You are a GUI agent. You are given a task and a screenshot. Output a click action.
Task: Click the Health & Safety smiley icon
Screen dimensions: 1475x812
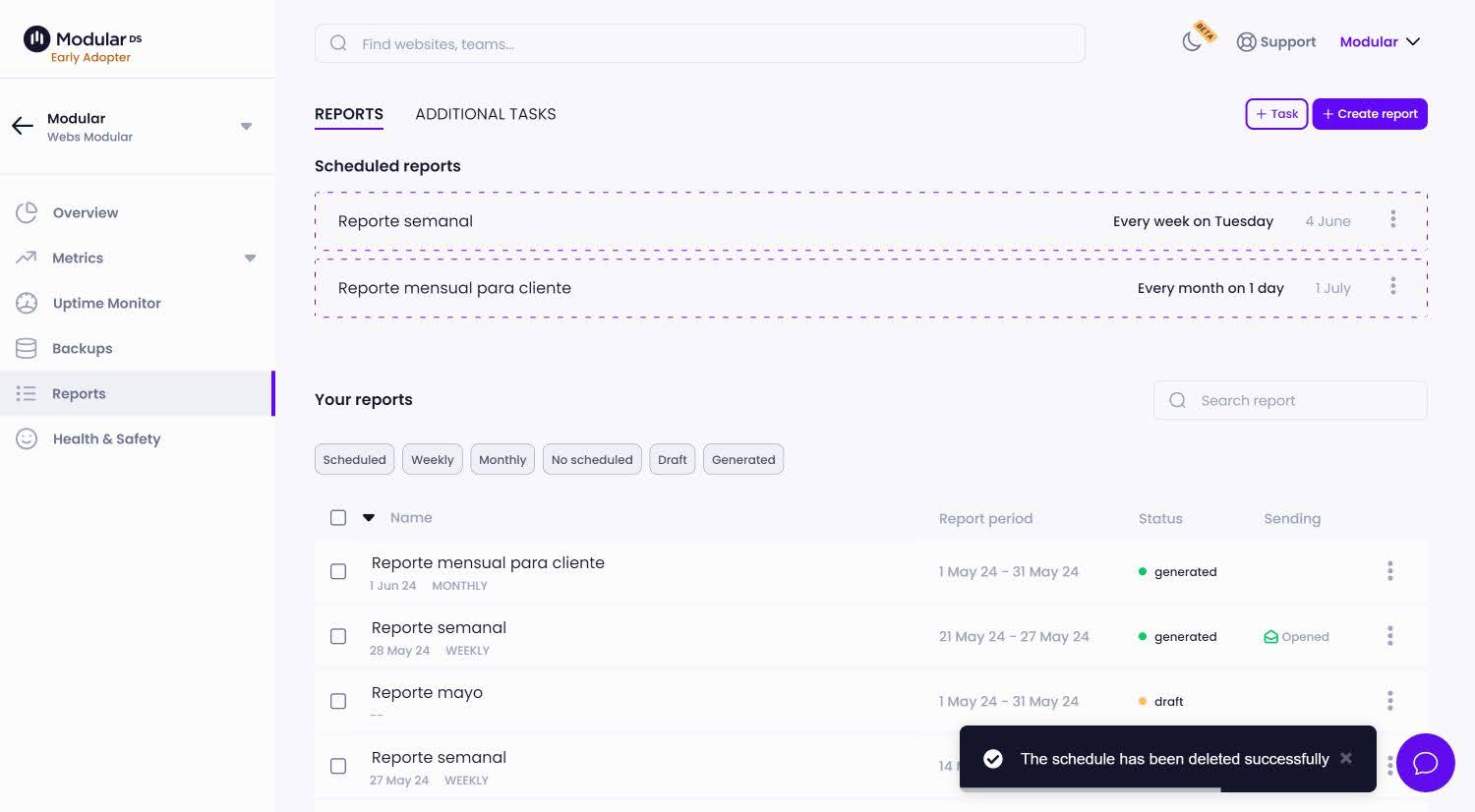click(x=27, y=438)
